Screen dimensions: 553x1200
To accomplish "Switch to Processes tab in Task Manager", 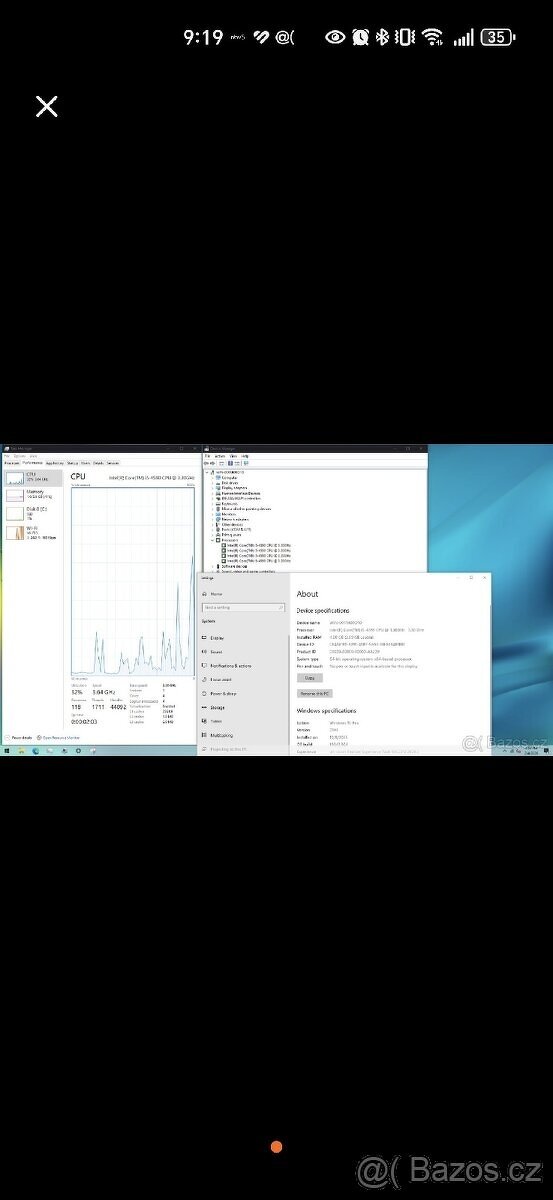I will (x=12, y=463).
